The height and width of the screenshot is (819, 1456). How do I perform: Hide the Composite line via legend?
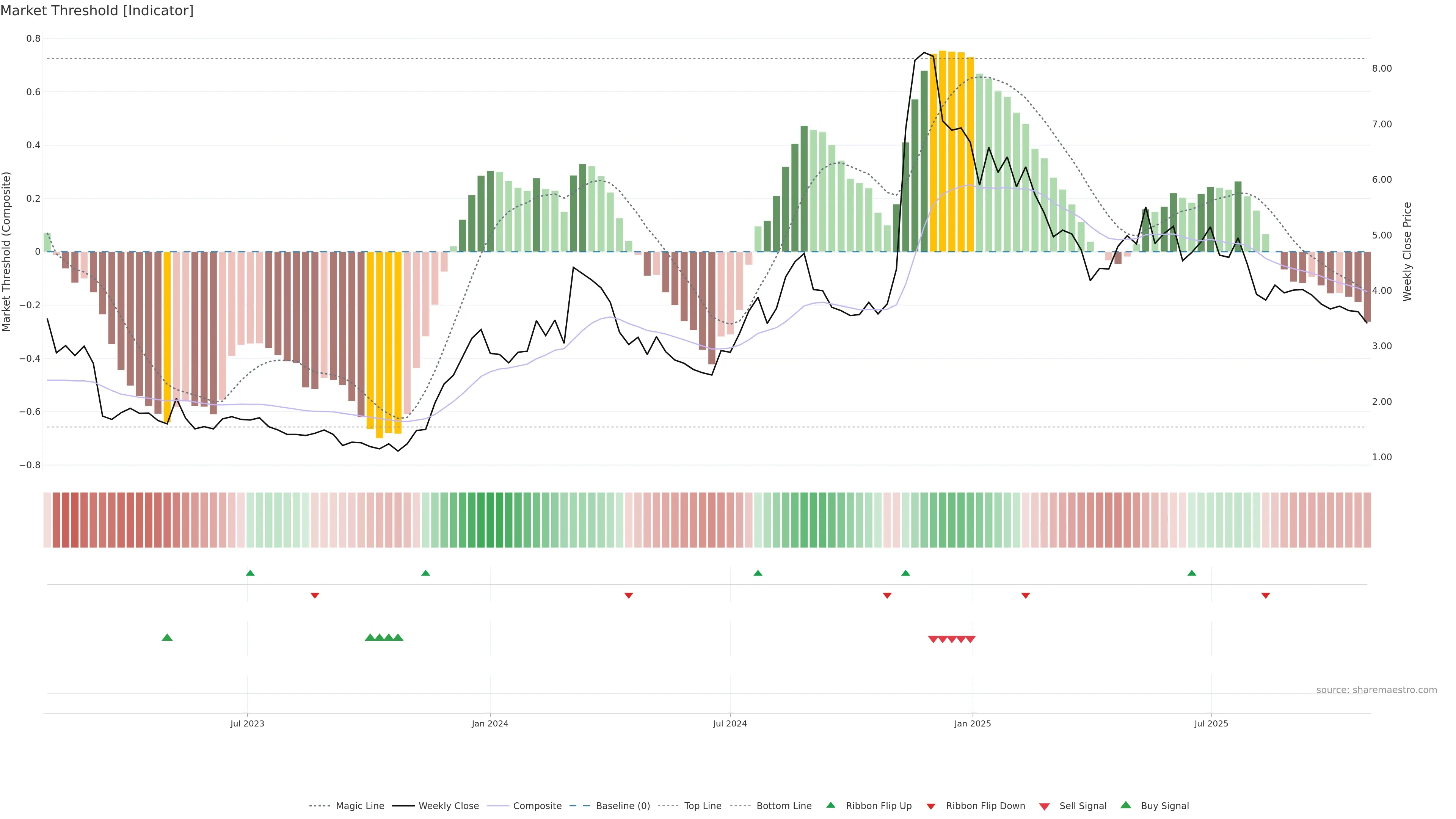coord(537,806)
